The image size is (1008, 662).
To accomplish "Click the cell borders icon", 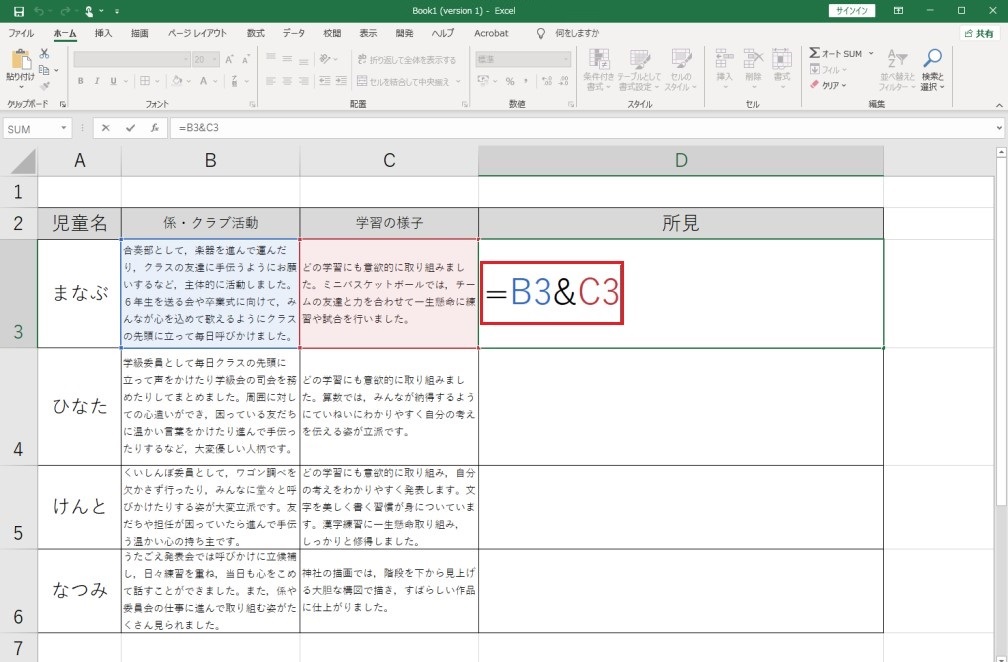I will point(145,81).
